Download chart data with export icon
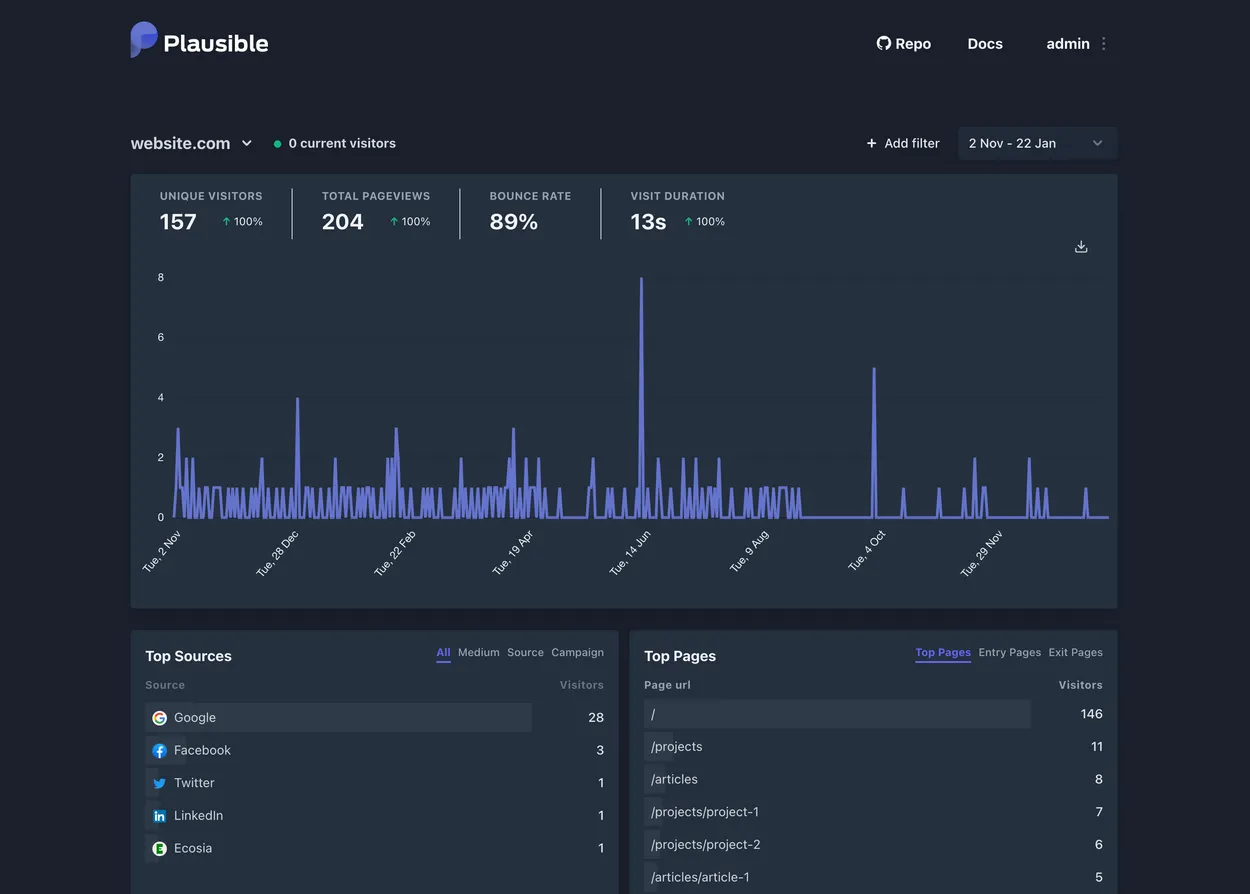The image size is (1250, 894). (x=1080, y=247)
